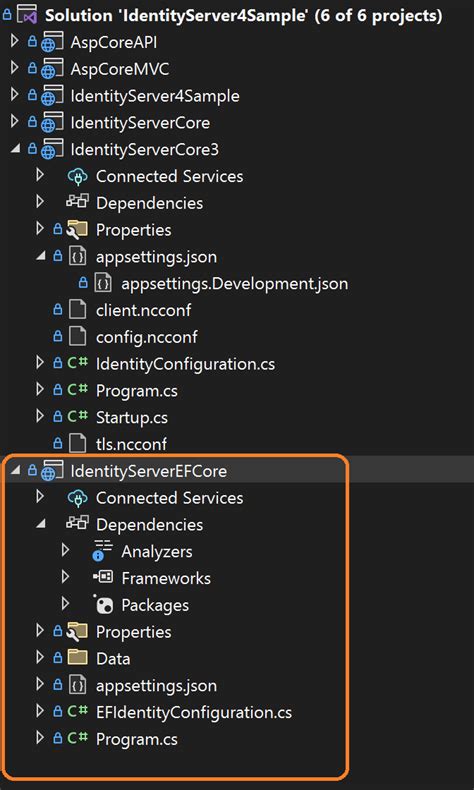Screen dimensions: 474x790
Task: Click Dependencies icon under IdentityServerEFCore
Action: [77, 523]
